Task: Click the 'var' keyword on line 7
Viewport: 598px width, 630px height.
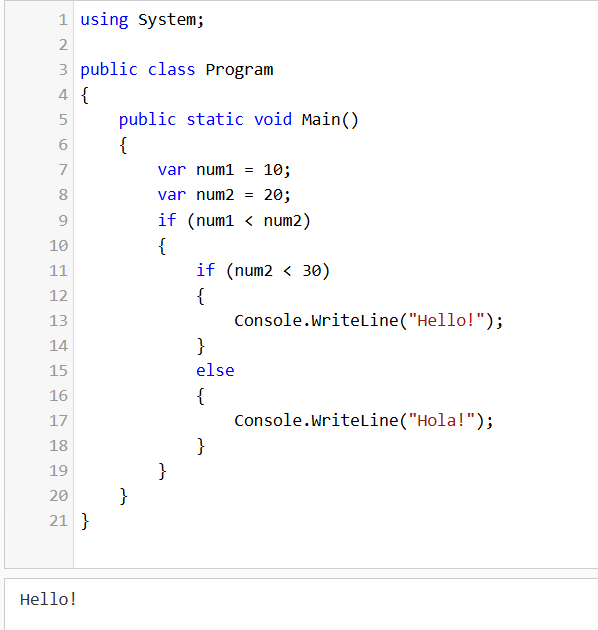Action: coord(172,170)
